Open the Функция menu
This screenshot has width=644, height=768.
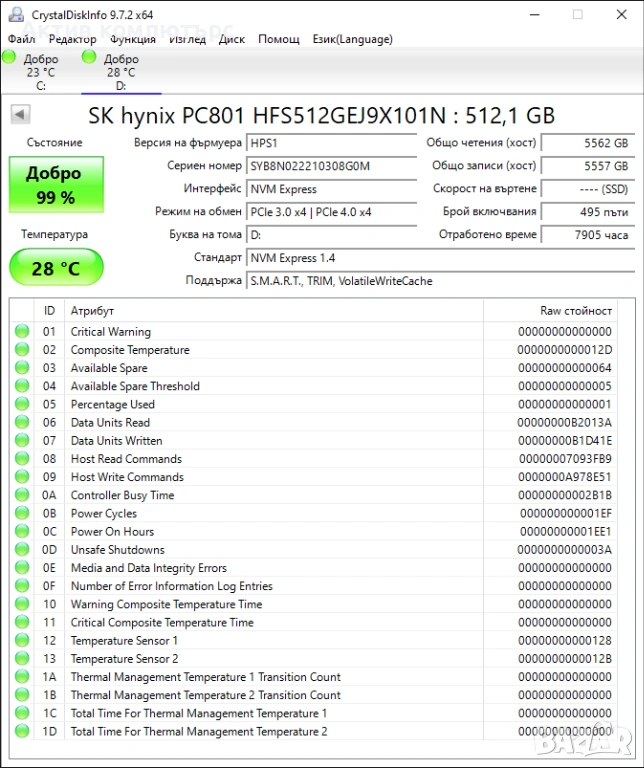(133, 39)
